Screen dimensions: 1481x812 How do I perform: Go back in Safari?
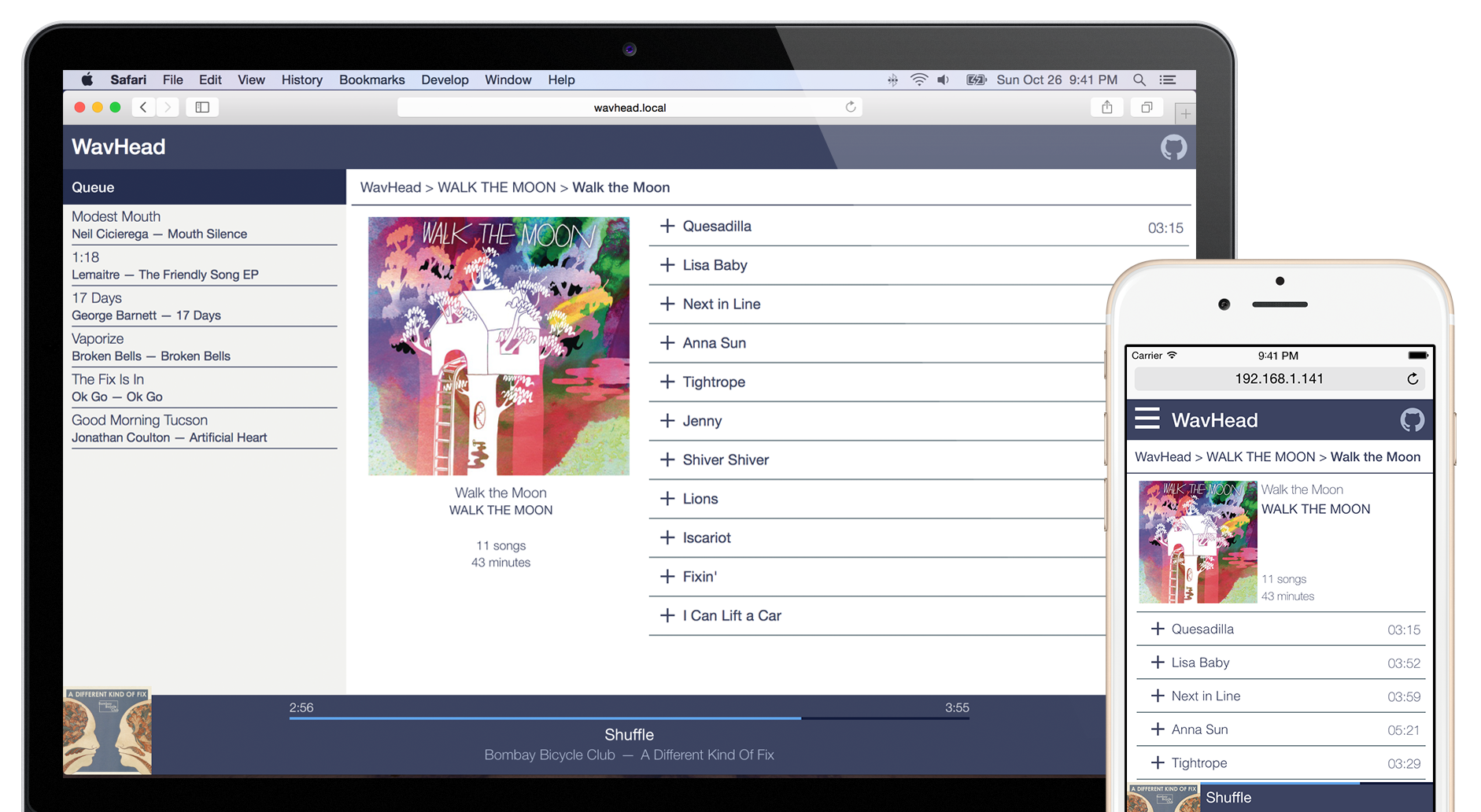point(143,107)
